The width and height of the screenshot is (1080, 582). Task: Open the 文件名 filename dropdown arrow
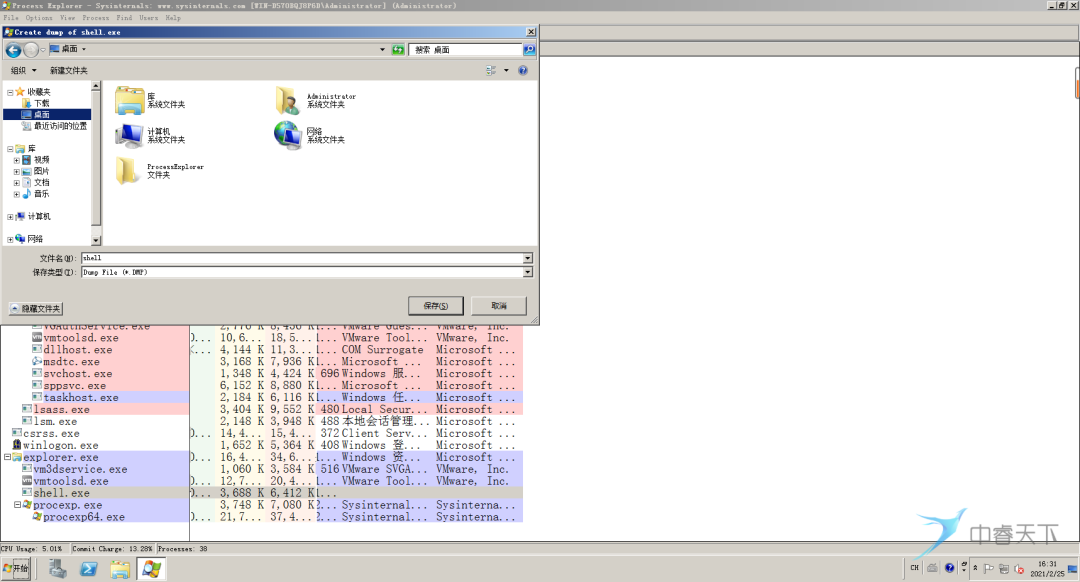pos(528,258)
